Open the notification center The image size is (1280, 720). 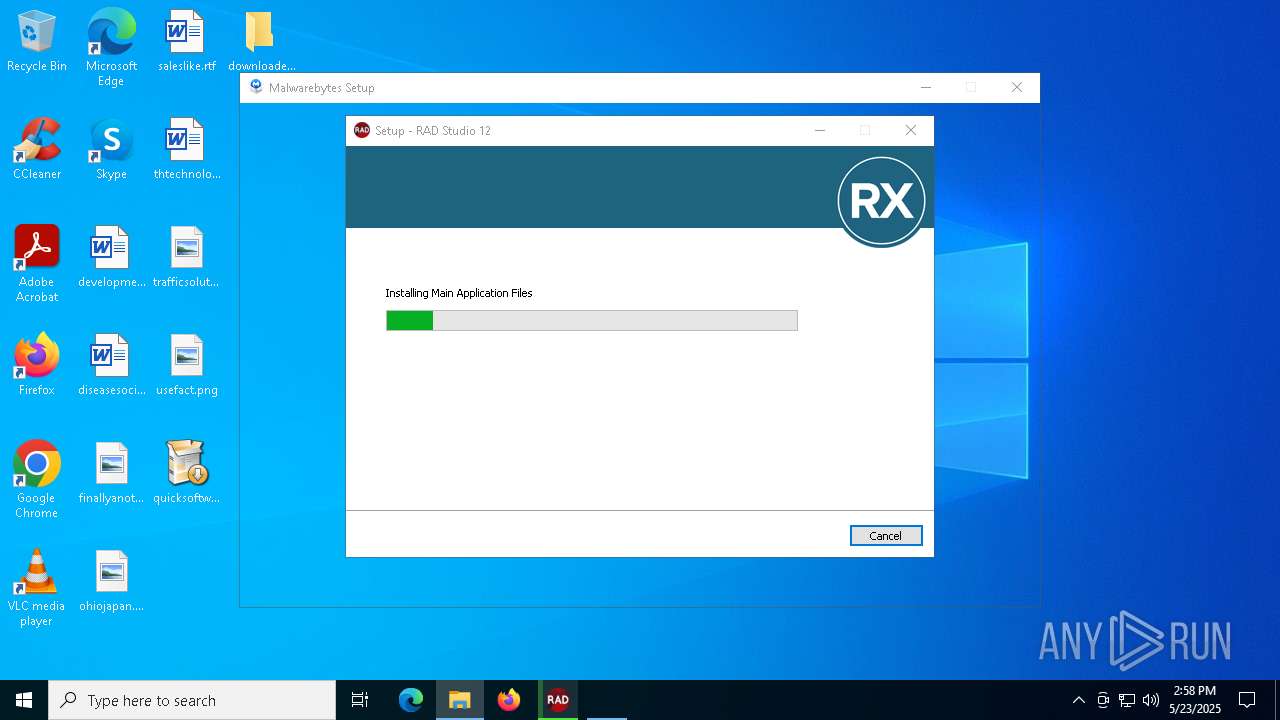[x=1247, y=700]
